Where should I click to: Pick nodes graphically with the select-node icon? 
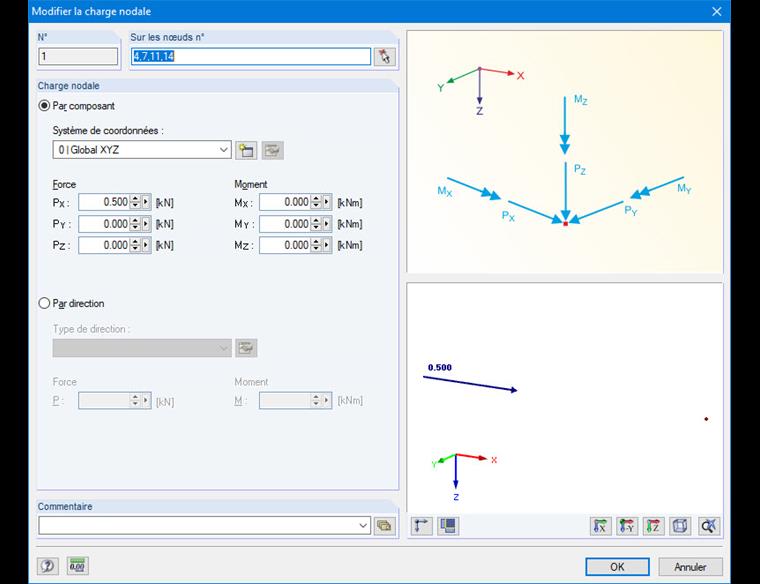385,57
